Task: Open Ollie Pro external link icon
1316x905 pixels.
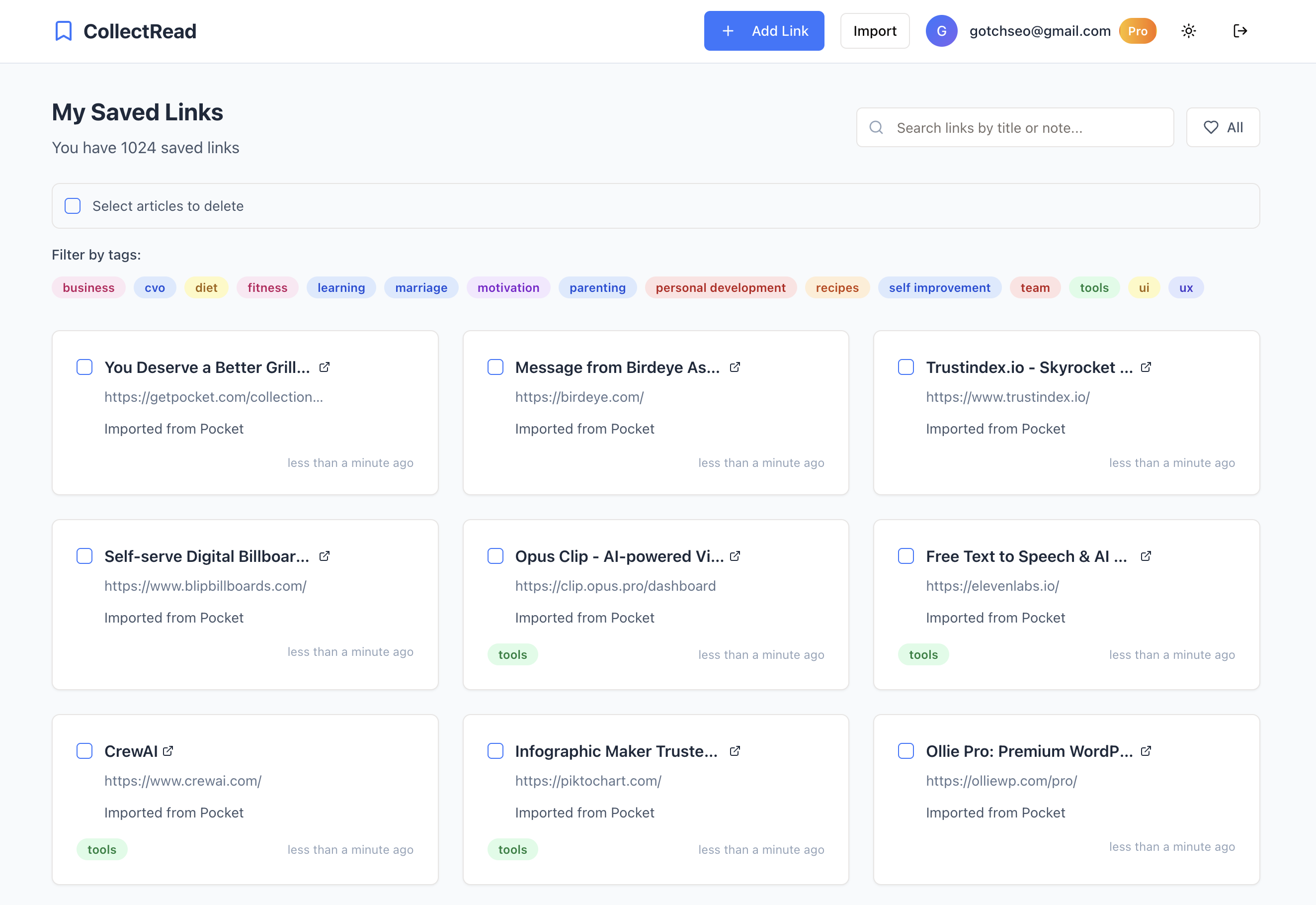Action: 1146,751
